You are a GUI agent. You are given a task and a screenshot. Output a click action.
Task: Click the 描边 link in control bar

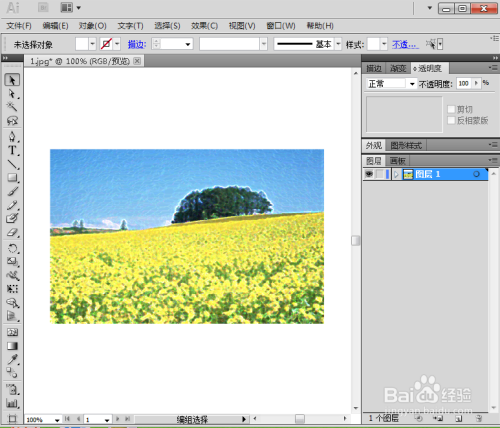(x=137, y=44)
